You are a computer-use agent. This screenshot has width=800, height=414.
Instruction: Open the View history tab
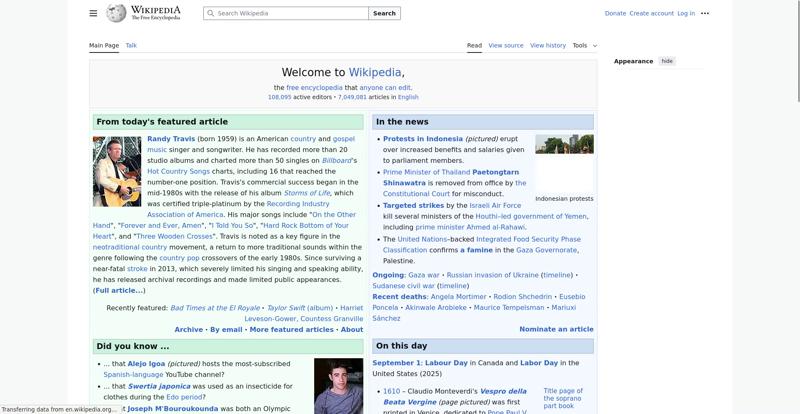(547, 45)
